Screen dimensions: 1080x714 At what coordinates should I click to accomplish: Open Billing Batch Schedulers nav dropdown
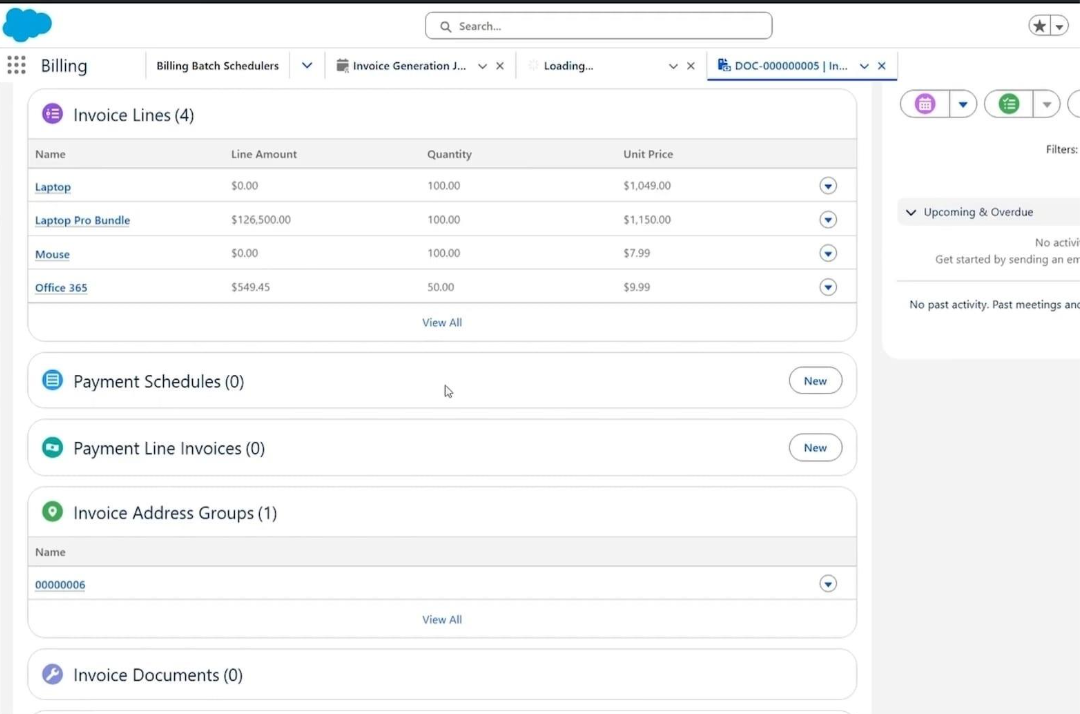(307, 66)
